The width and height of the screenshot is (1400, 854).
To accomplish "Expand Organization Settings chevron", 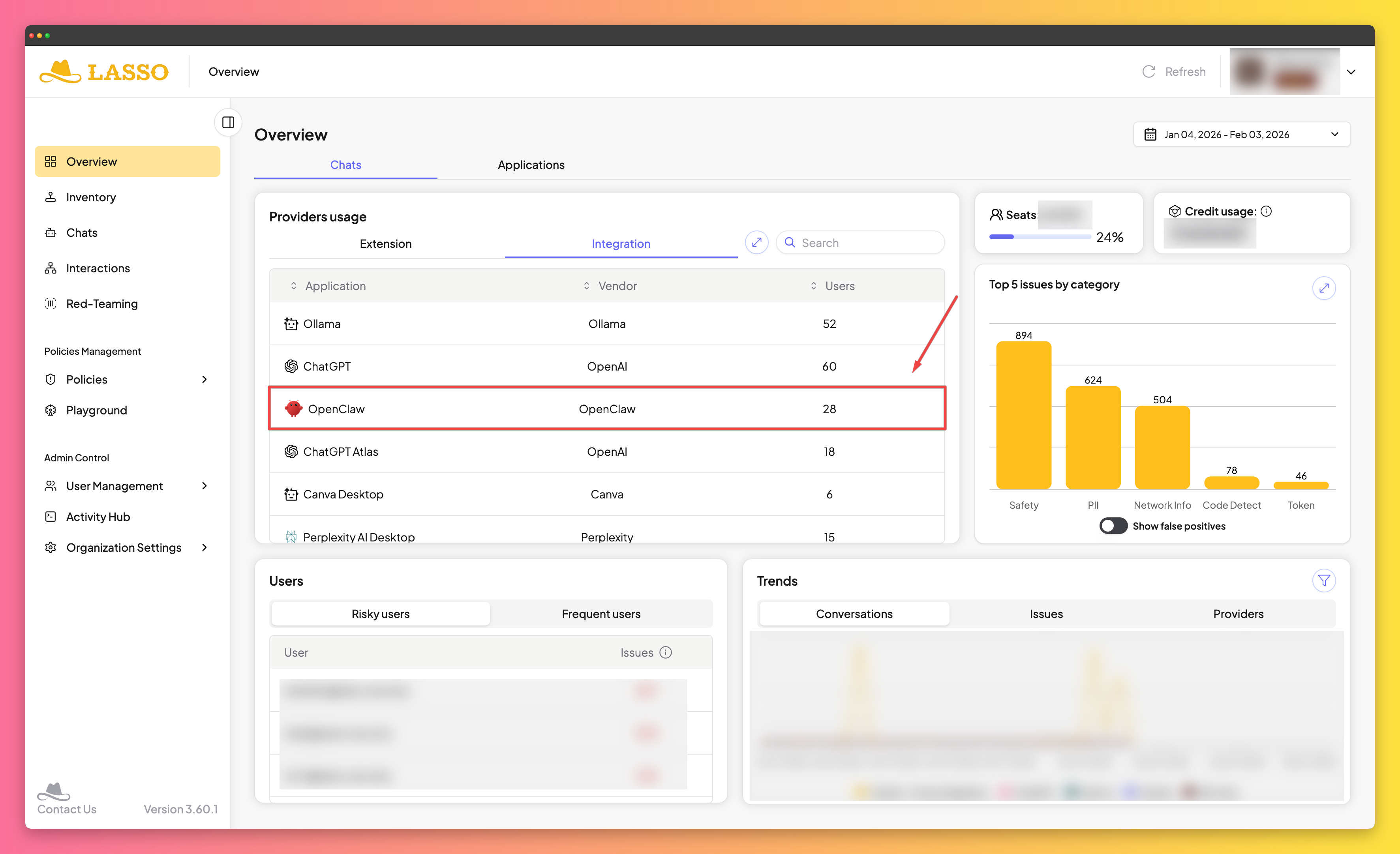I will click(205, 547).
